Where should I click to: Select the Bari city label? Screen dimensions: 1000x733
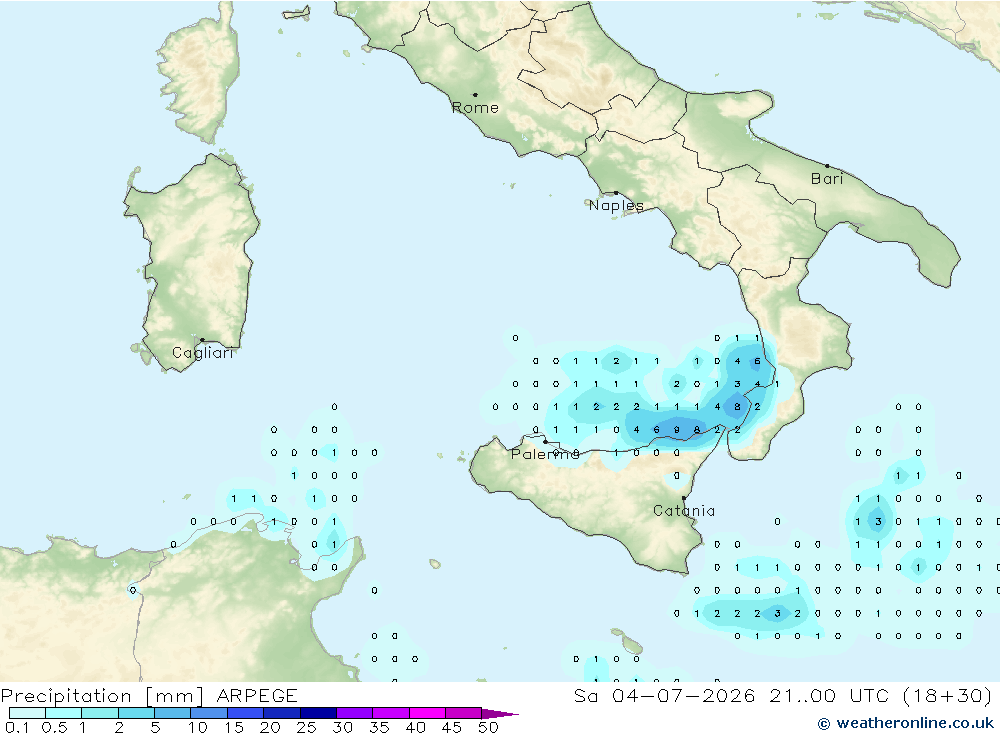pyautogui.click(x=827, y=179)
